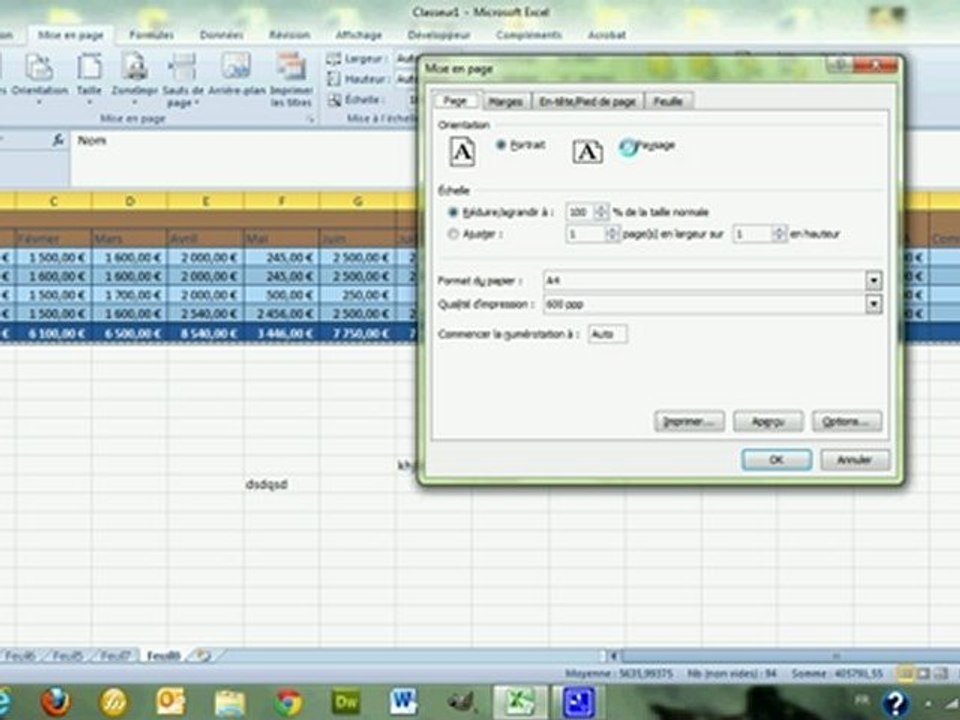Open the Affichage ribbon tab
960x720 pixels.
point(359,36)
